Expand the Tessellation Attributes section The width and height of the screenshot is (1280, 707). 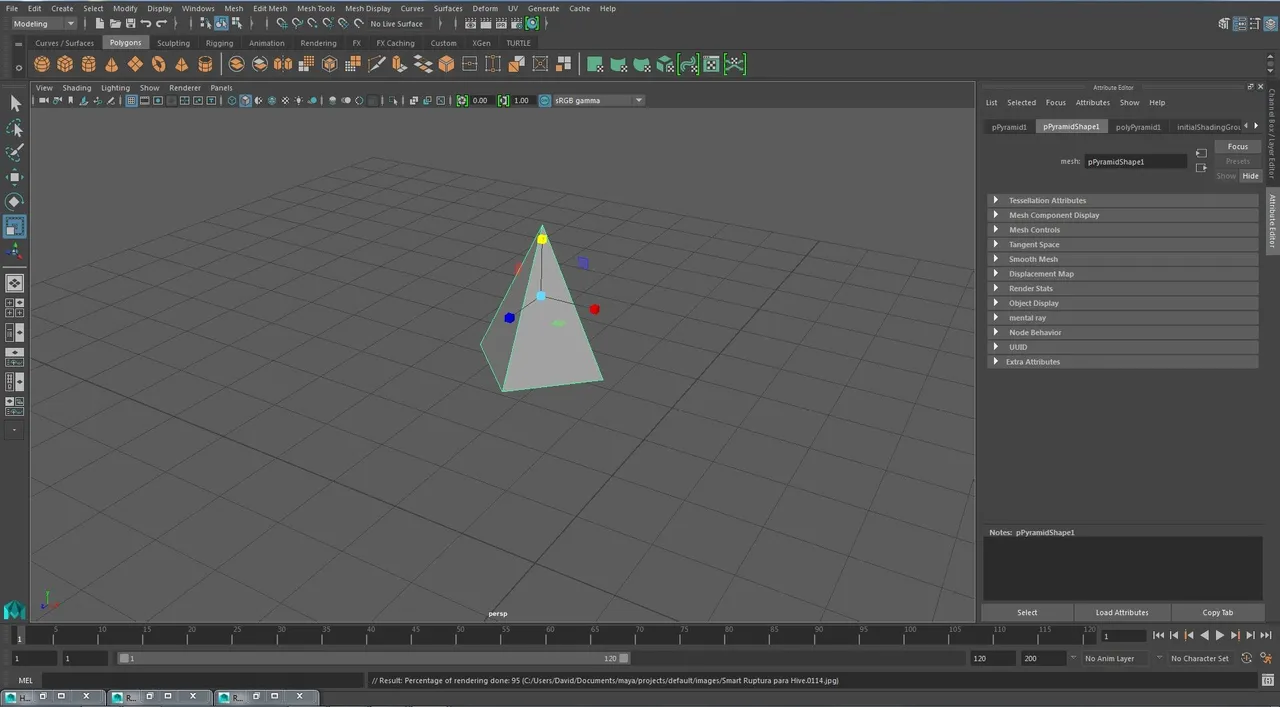click(x=1121, y=200)
